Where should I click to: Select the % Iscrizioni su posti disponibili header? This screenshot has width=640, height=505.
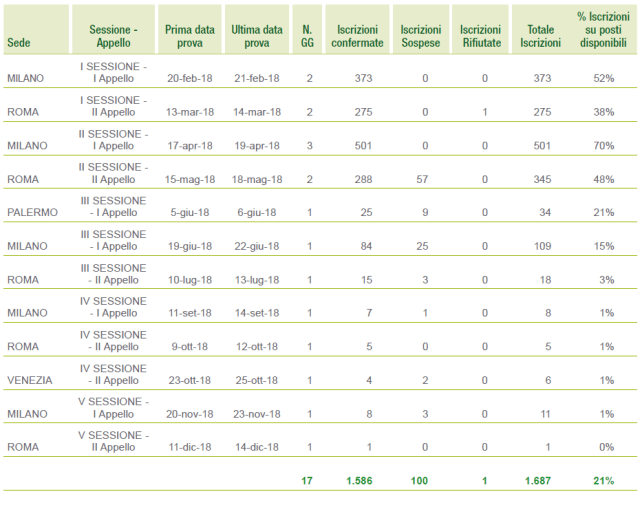click(602, 30)
